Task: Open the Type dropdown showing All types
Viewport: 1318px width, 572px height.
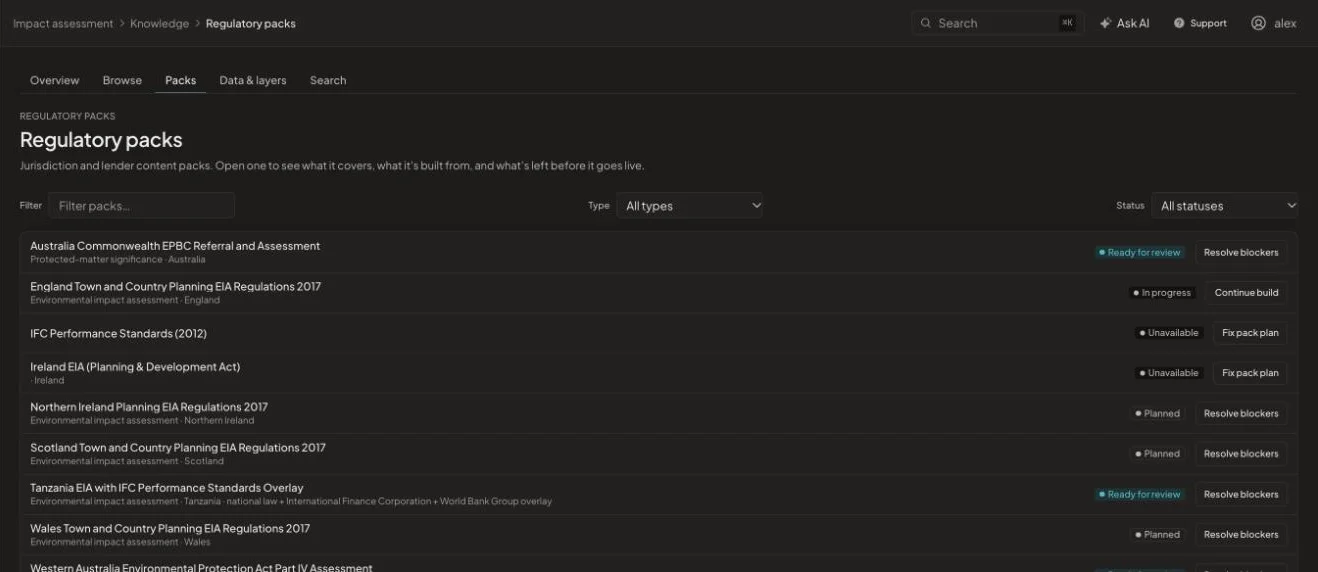Action: coord(690,206)
